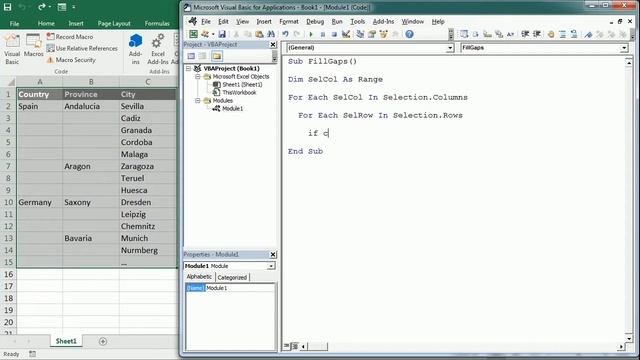The height and width of the screenshot is (360, 640).
Task: Toggle Breakpoint with the hand icon
Action: [x=551, y=34]
